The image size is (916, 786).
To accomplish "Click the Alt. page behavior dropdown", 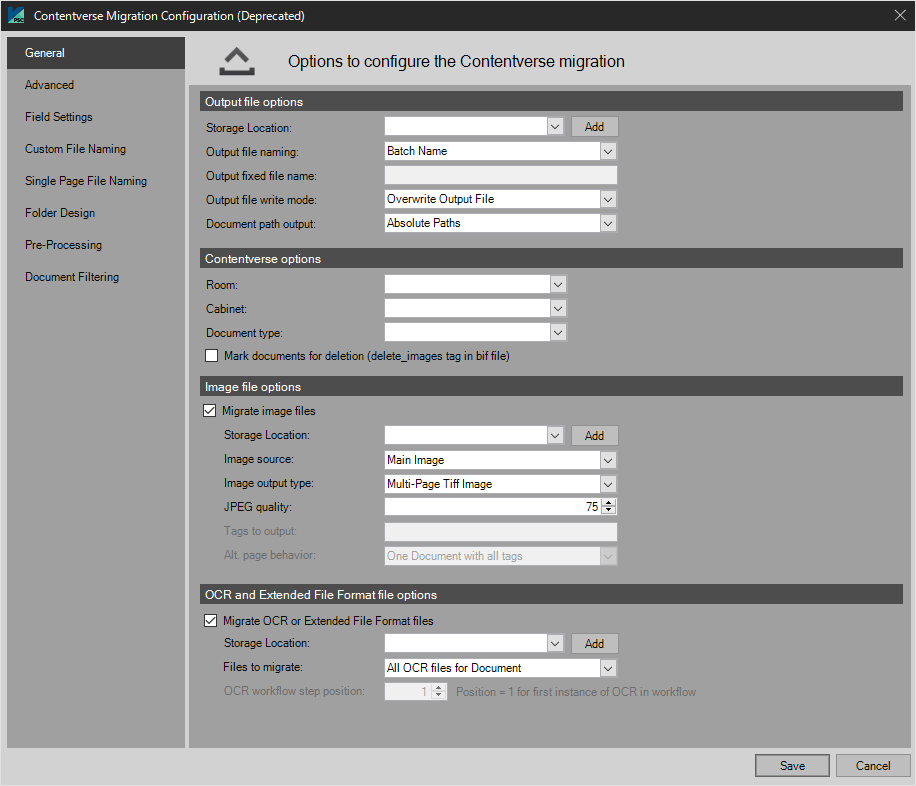I will point(501,556).
